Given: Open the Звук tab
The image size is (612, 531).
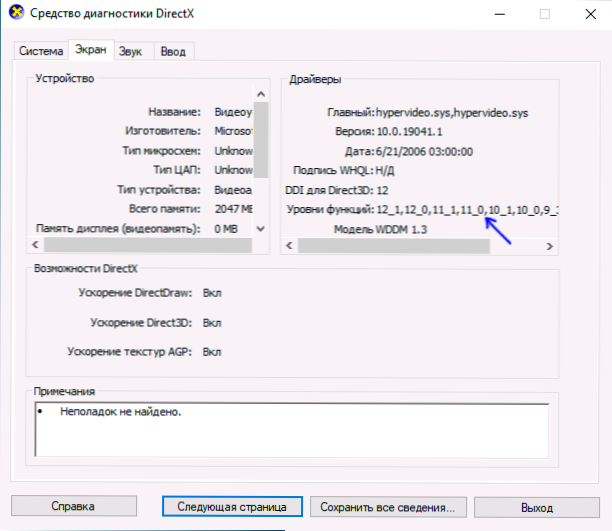Looking at the screenshot, I should (130, 52).
